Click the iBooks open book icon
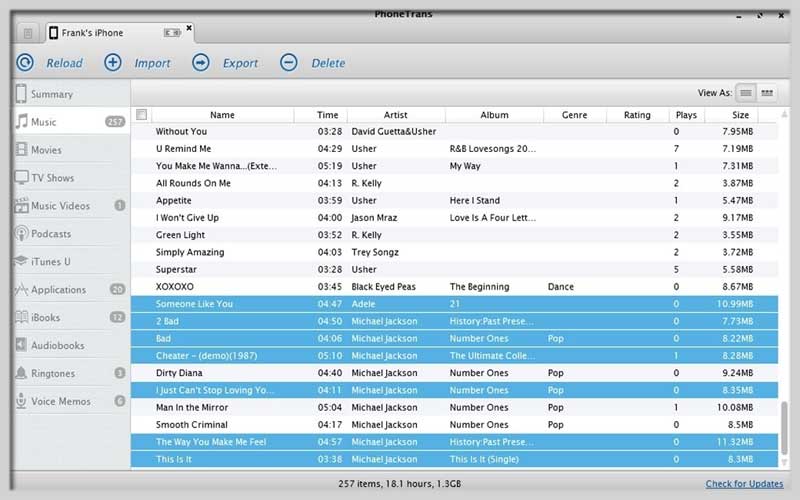Screen dimensions: 800x500 [21, 317]
